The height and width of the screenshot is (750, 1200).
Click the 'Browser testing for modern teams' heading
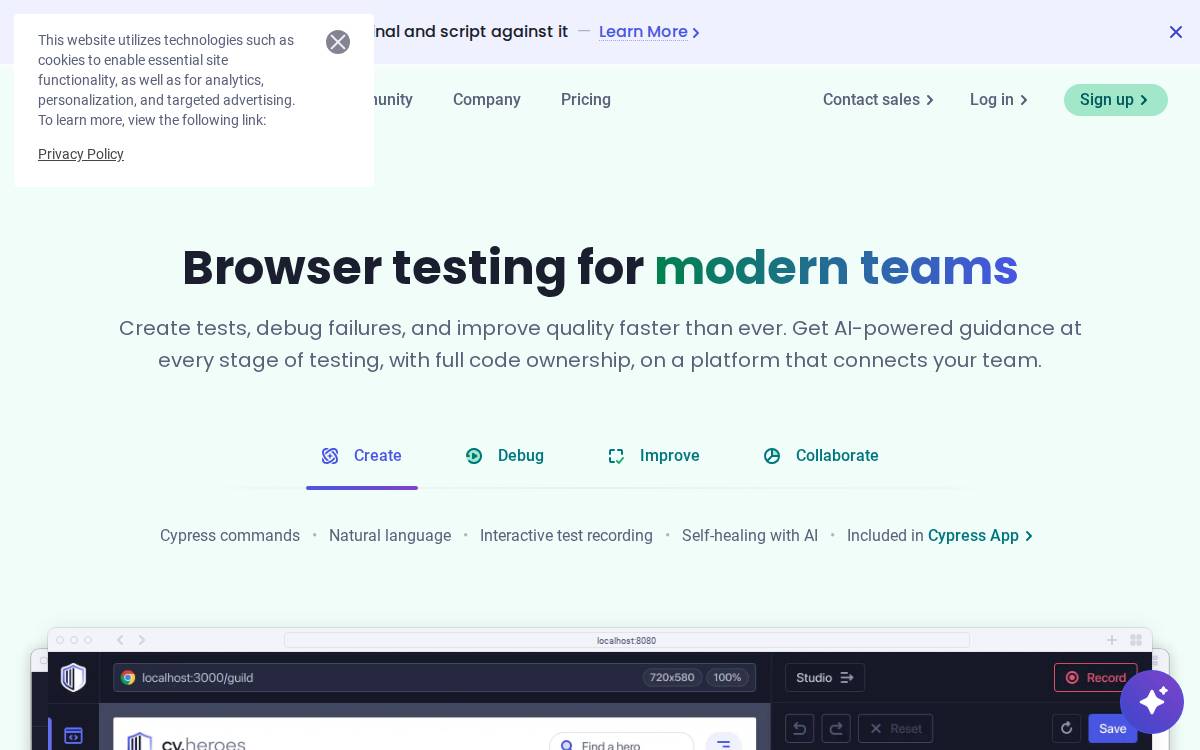click(x=600, y=268)
